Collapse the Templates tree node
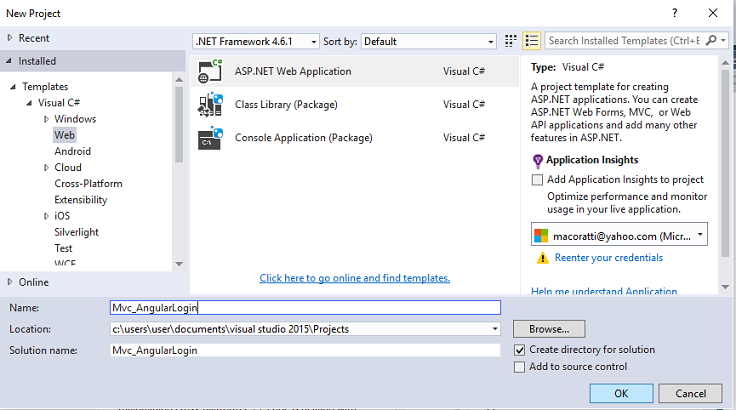 coord(13,86)
